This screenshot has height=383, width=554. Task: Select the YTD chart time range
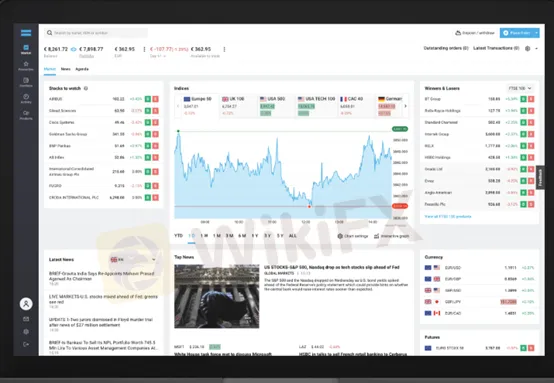point(178,236)
